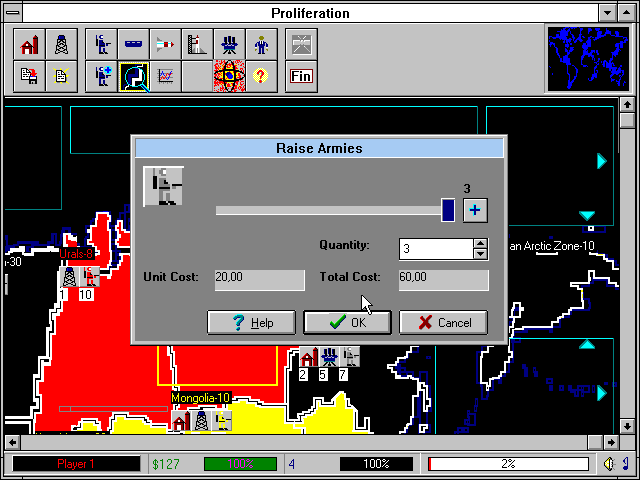Screen dimensions: 640x480
Task: Pick the suited diplomat figure icon
Action: coord(261,44)
